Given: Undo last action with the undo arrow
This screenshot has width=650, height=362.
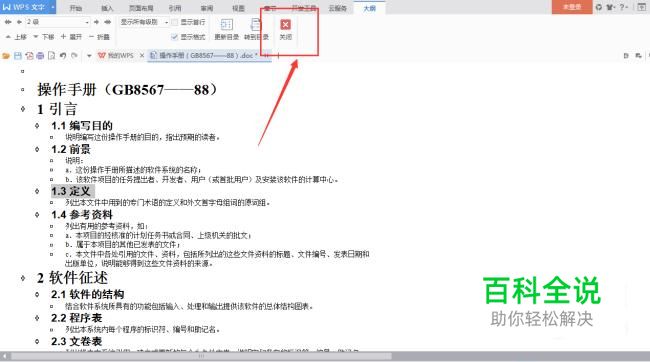Looking at the screenshot, I should [63, 56].
